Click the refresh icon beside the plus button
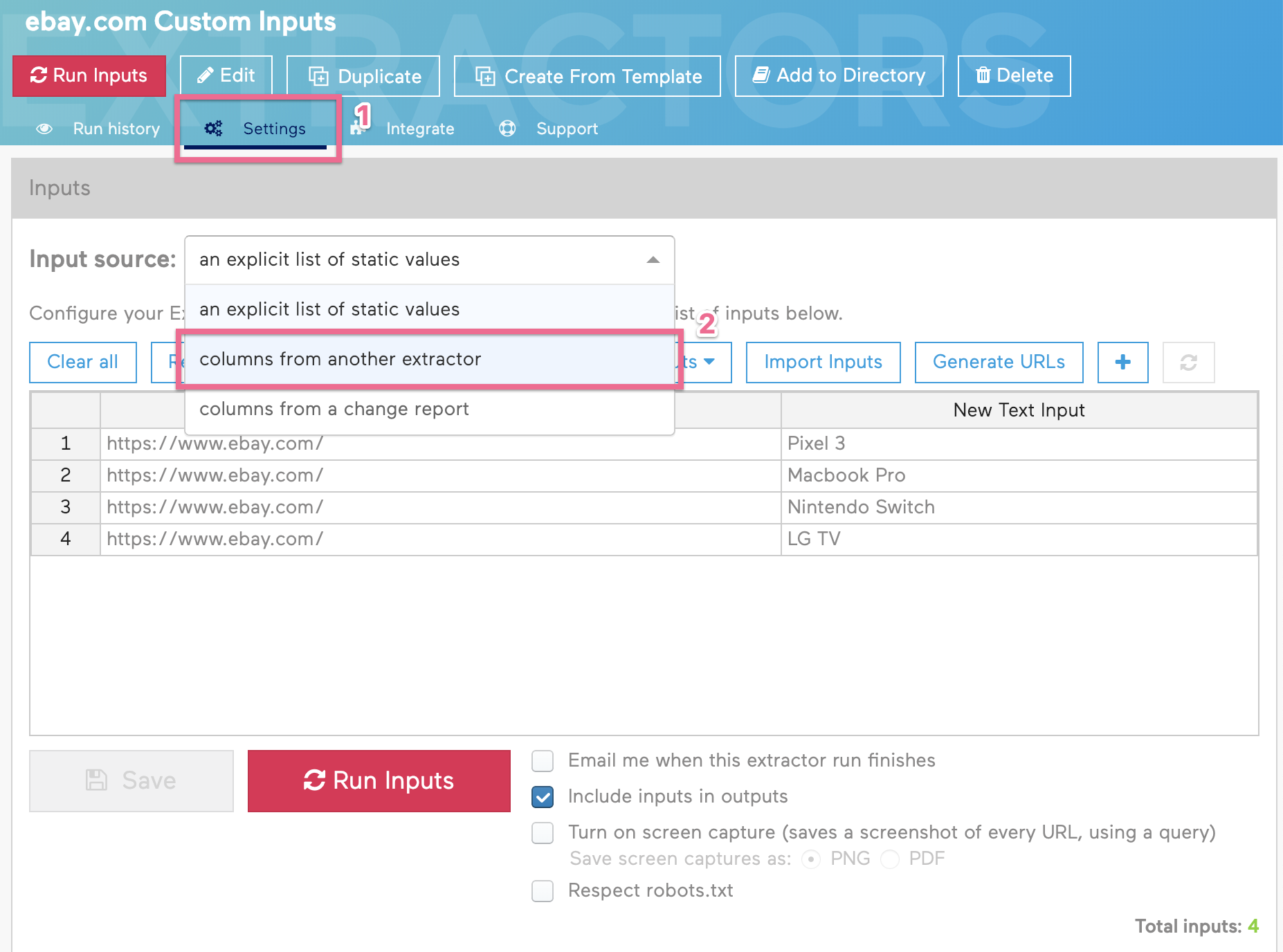1283x952 pixels. [x=1189, y=362]
